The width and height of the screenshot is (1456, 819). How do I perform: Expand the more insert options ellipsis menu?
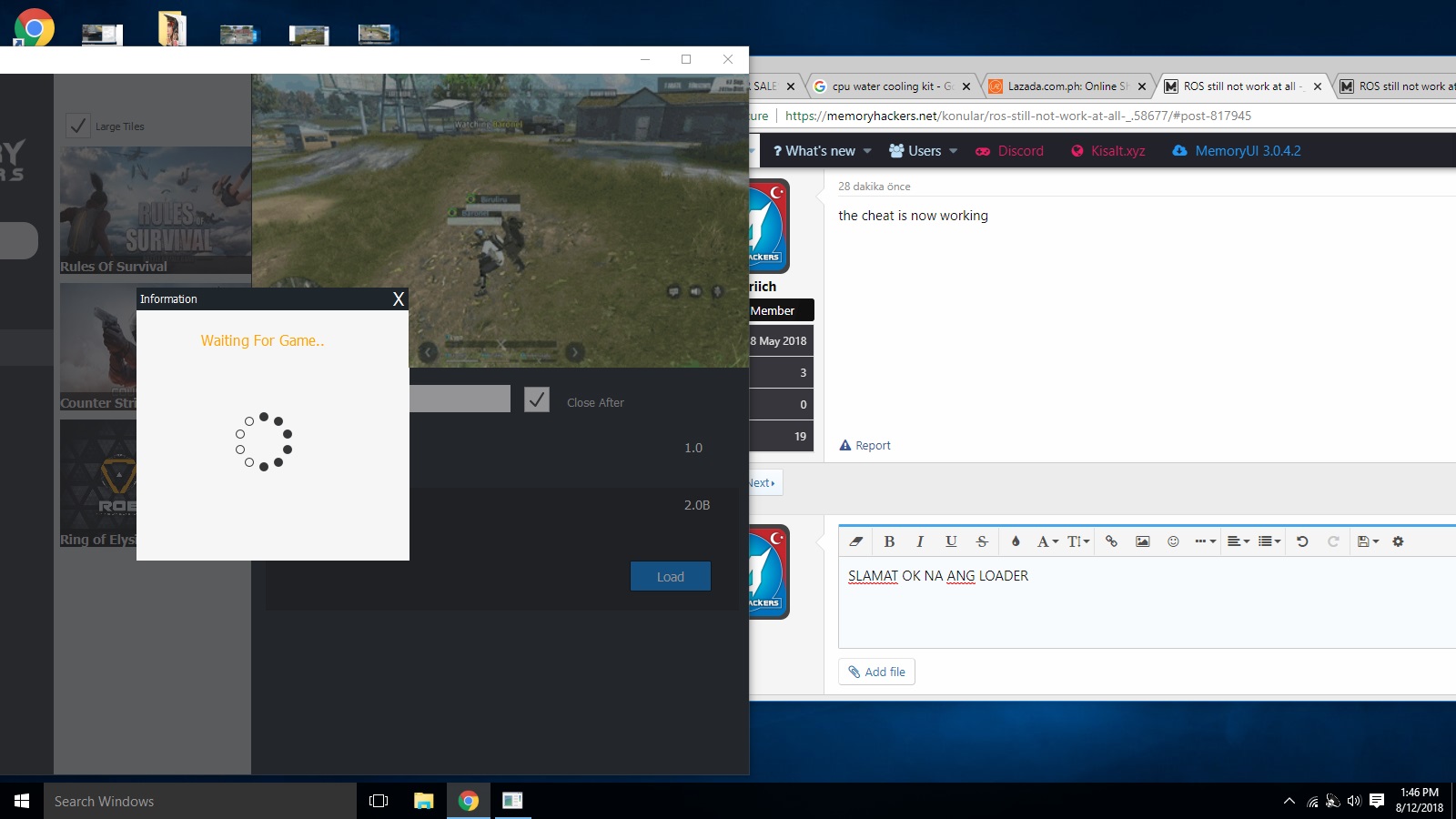1205,541
